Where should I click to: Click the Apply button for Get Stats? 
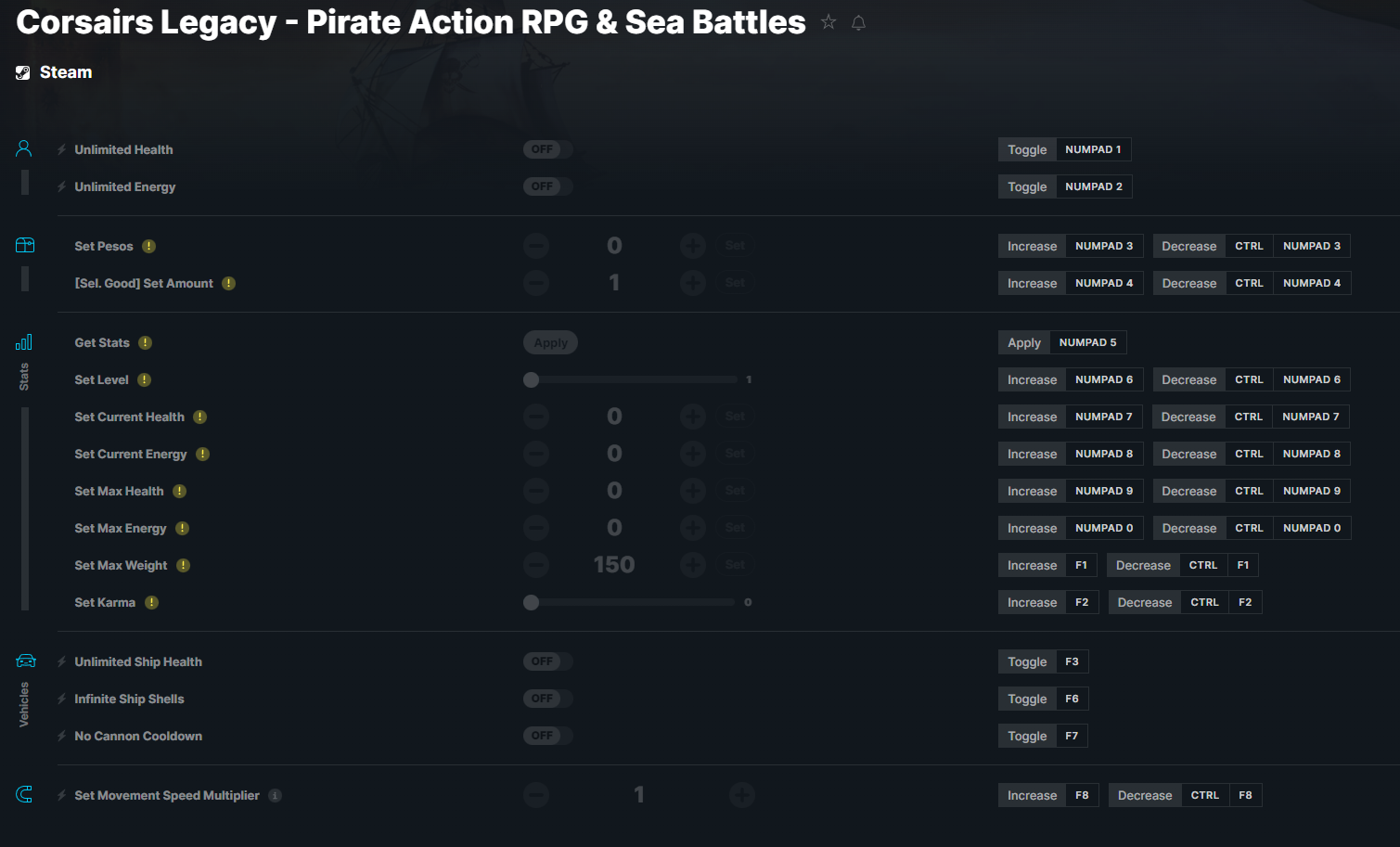click(x=550, y=342)
